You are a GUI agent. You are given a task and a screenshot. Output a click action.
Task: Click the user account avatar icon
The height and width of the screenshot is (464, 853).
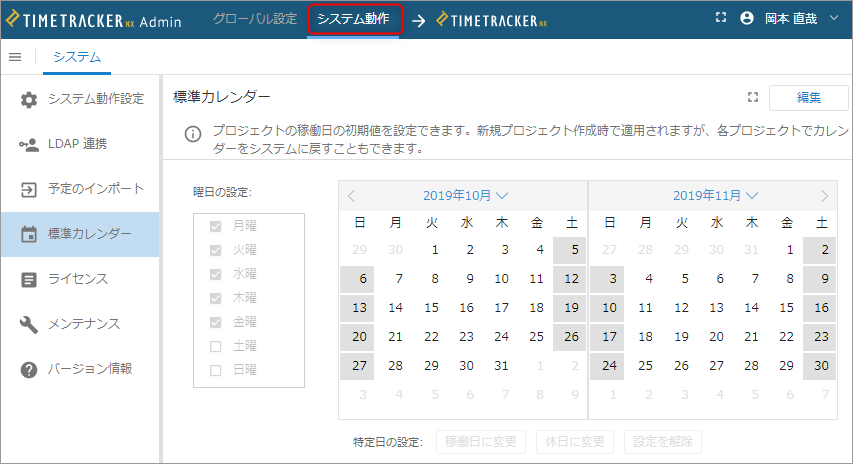pos(747,18)
